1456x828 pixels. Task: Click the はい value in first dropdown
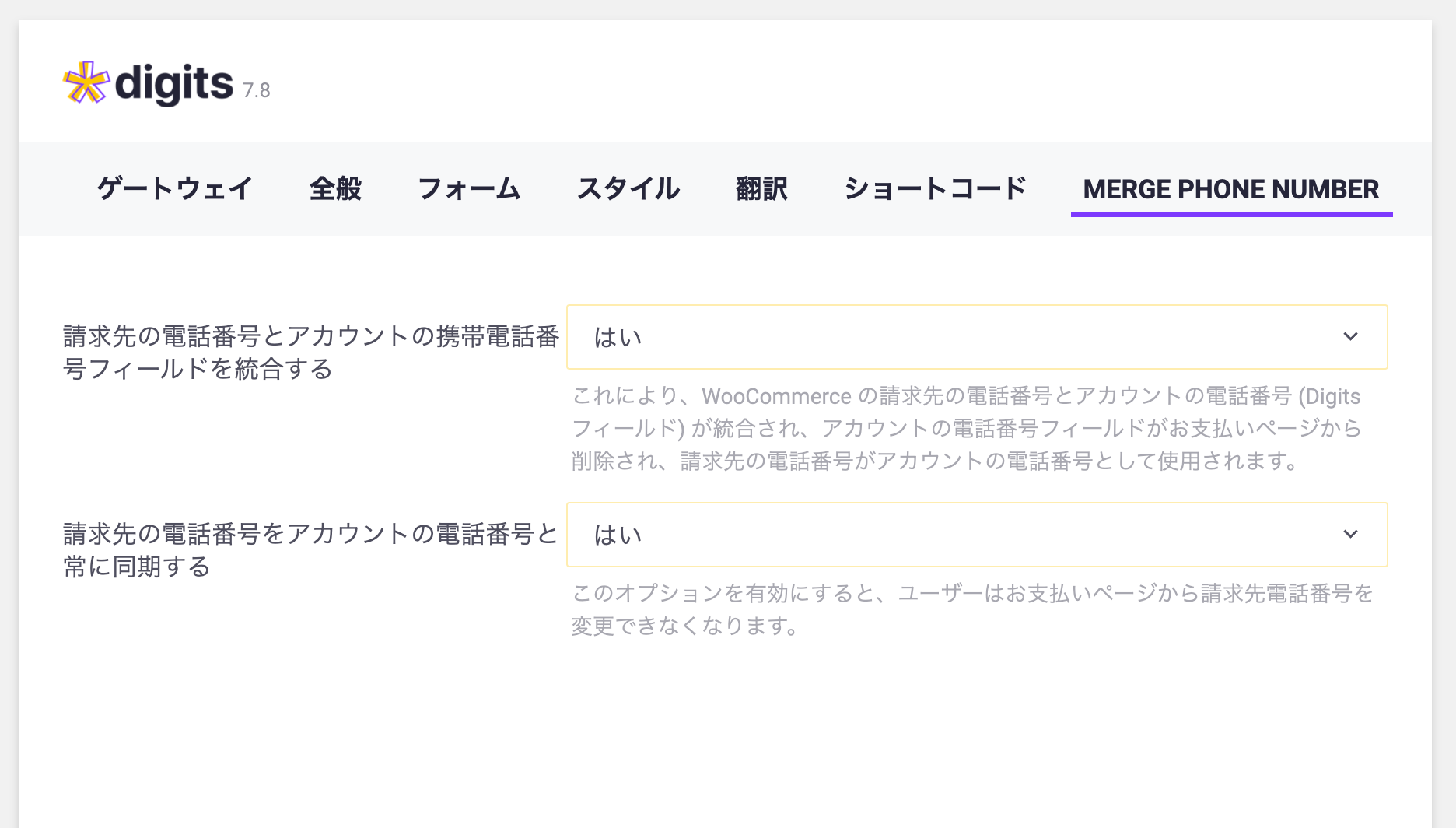coord(618,337)
